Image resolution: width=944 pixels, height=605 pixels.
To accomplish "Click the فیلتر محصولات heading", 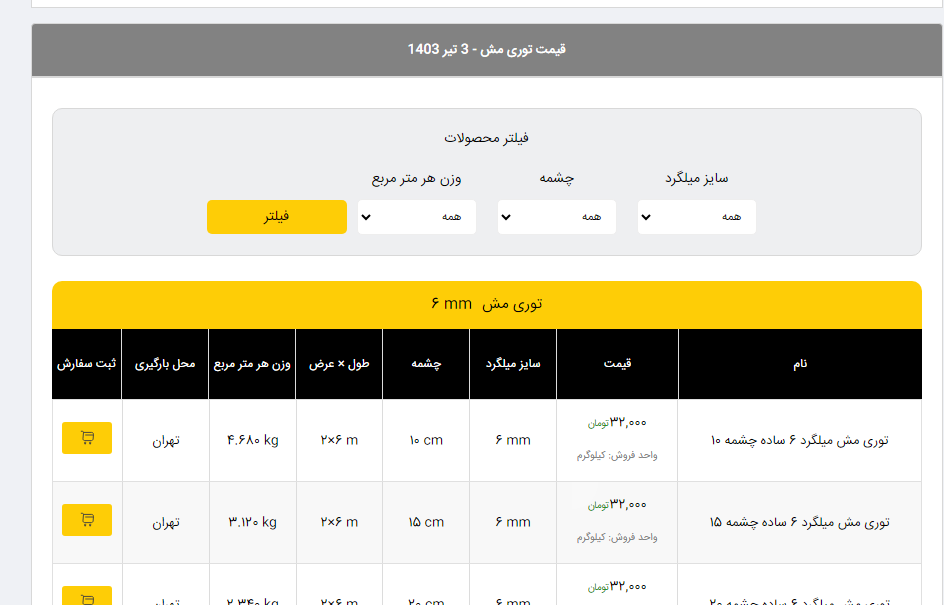I will click(487, 138).
